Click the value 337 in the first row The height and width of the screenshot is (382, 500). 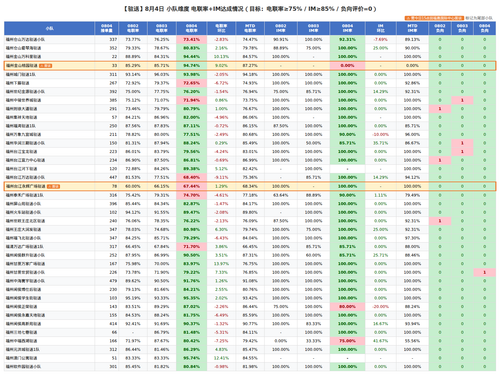113,39
